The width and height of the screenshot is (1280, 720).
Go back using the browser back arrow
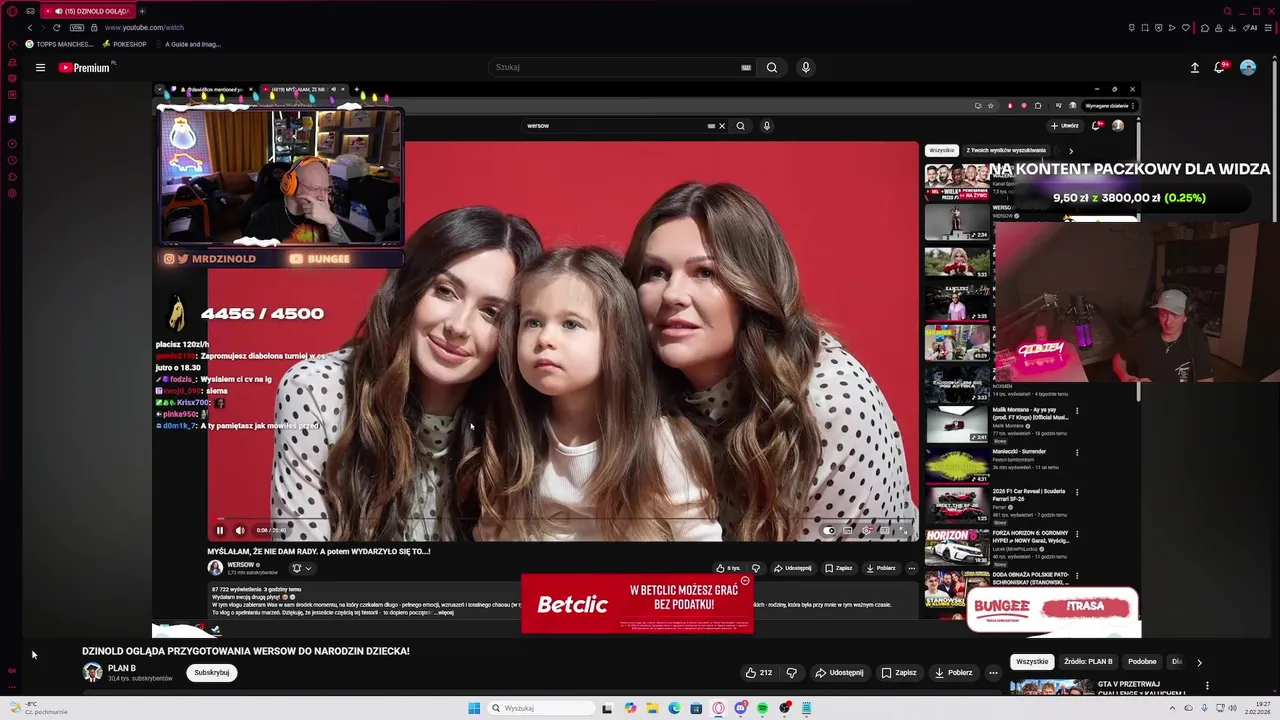[29, 27]
